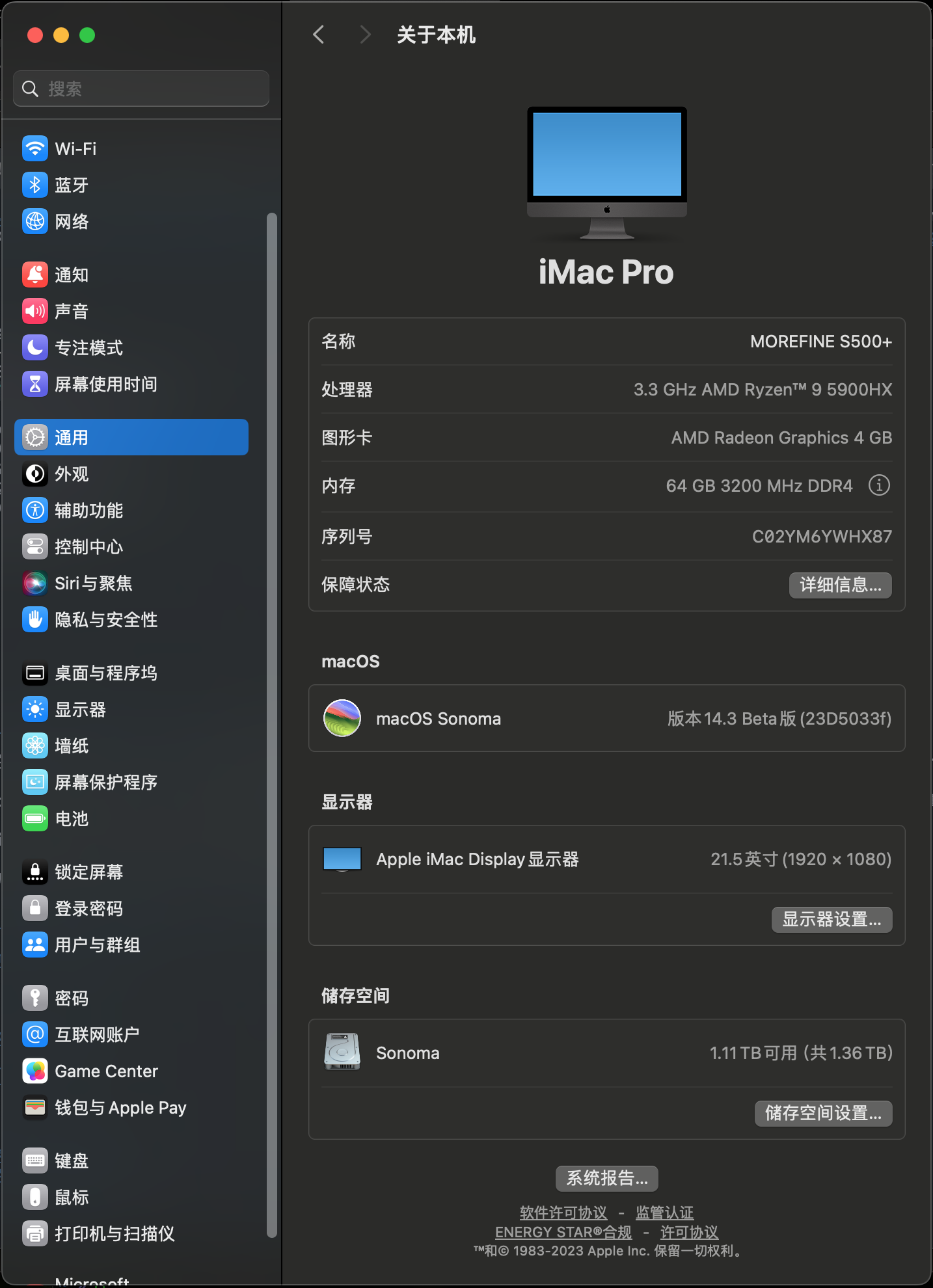
Task: Click the memory info (i) icon
Action: click(879, 485)
